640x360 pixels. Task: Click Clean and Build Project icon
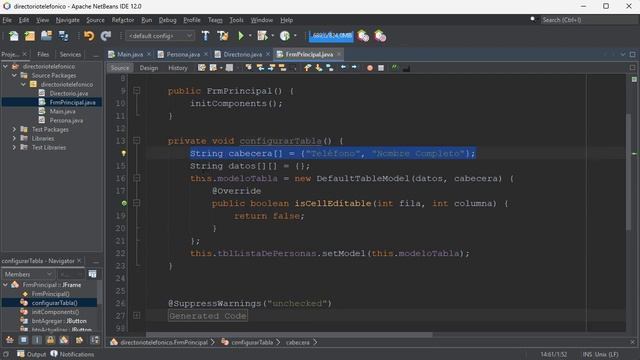(223, 36)
